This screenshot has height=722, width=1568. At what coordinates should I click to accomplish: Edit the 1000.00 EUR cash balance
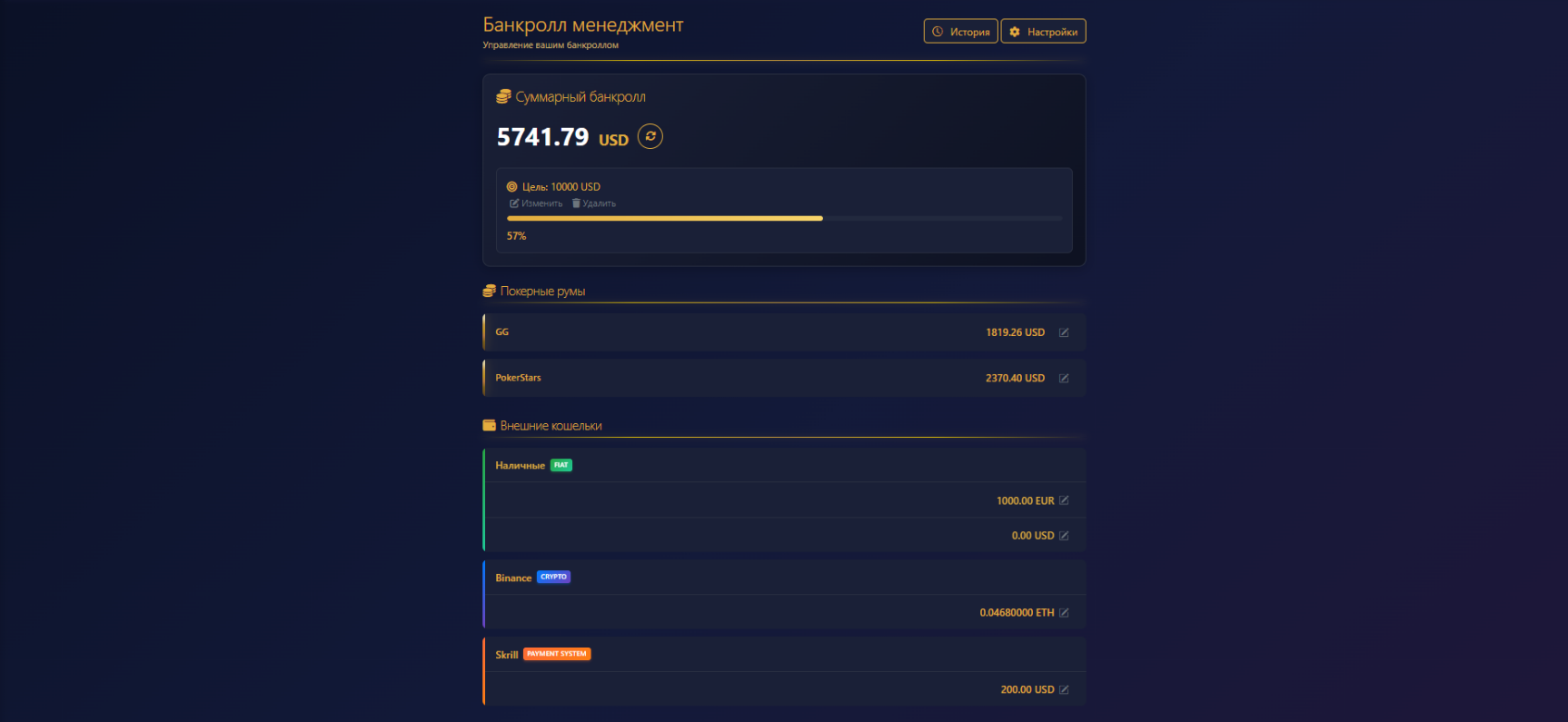click(1064, 500)
